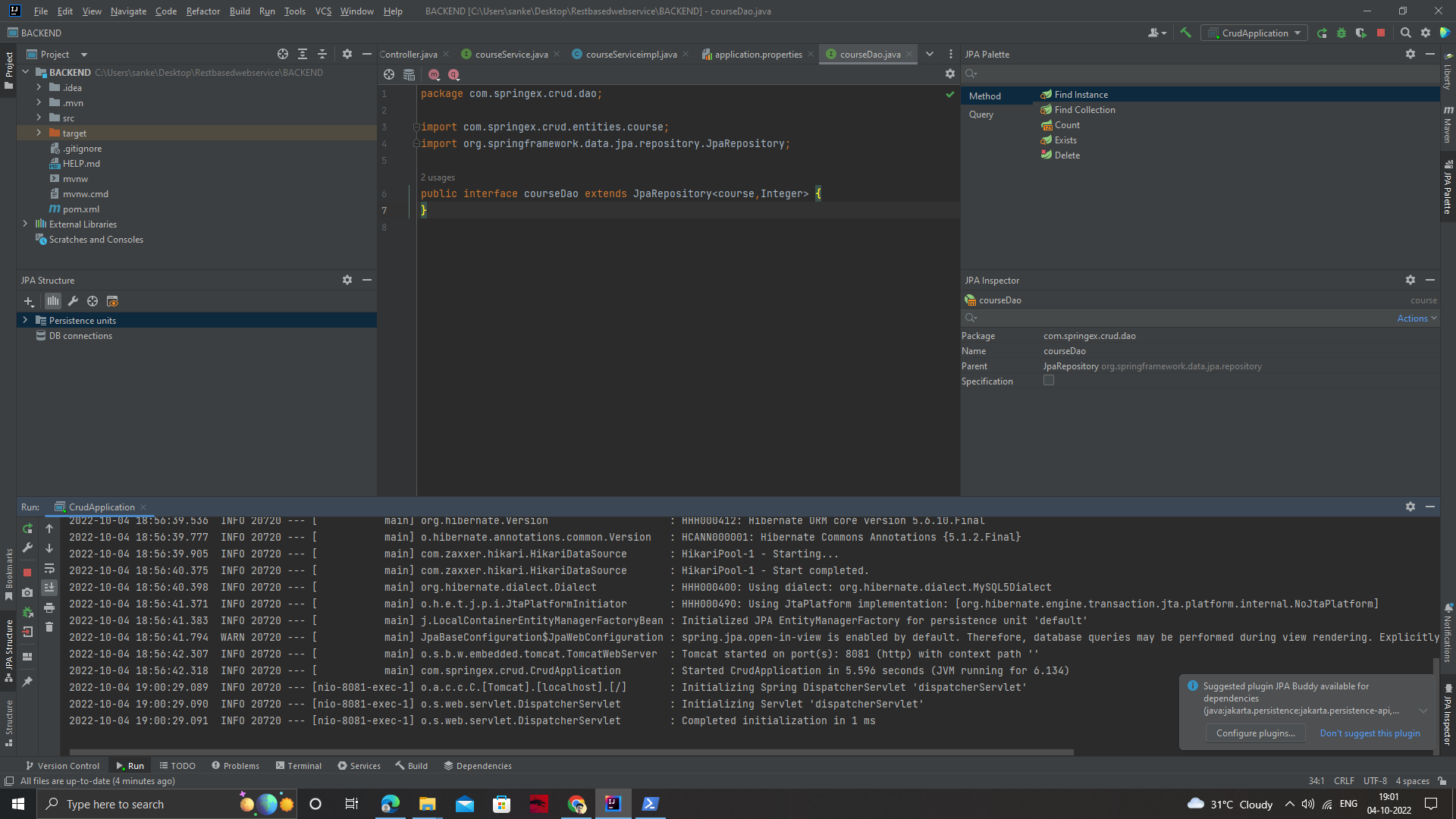Viewport: 1456px width, 819px height.
Task: Toggle the Specification checkbox in JPA Inspector
Action: pyautogui.click(x=1049, y=381)
